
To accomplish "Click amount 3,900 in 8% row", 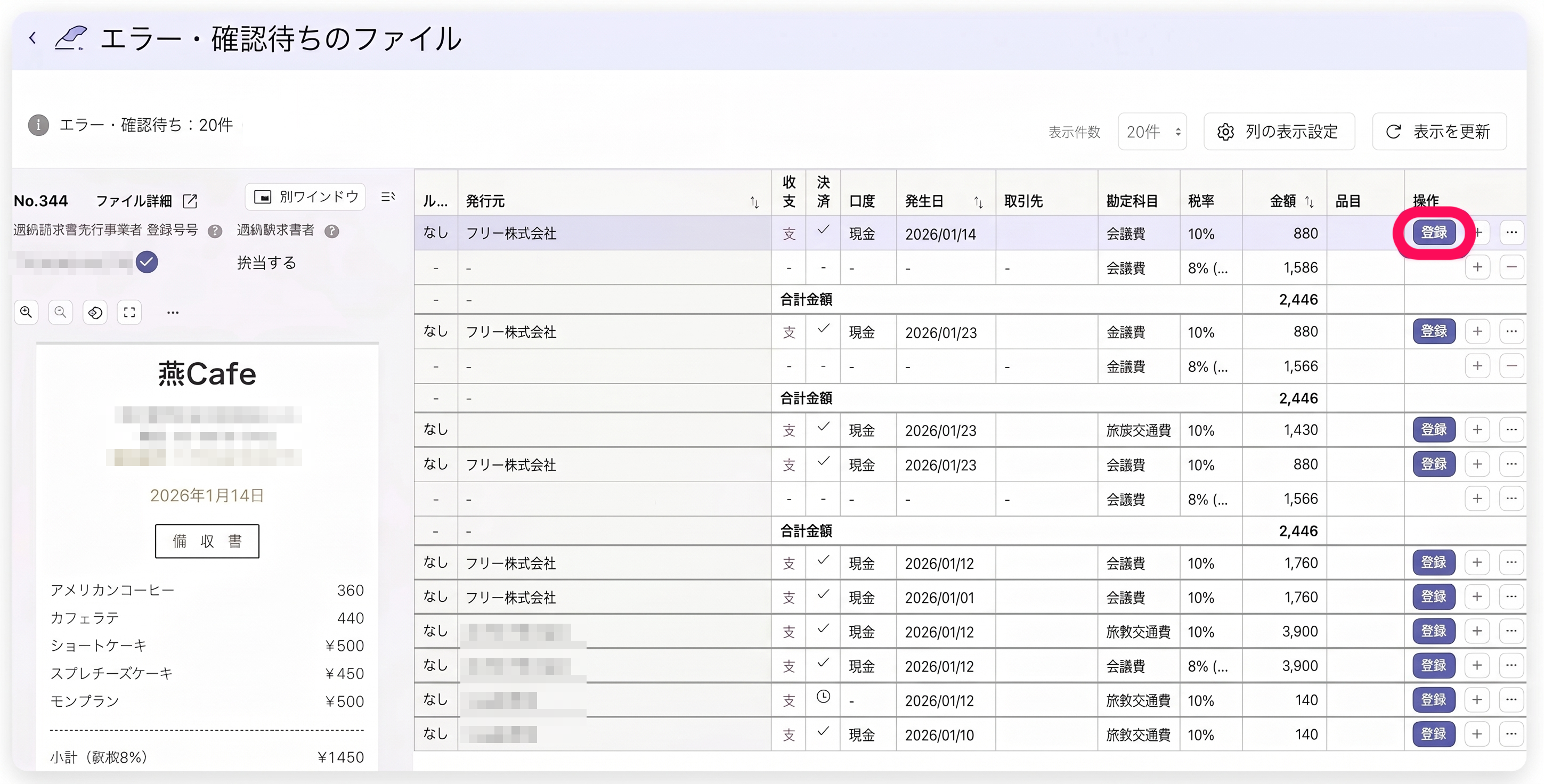I will click(1285, 666).
